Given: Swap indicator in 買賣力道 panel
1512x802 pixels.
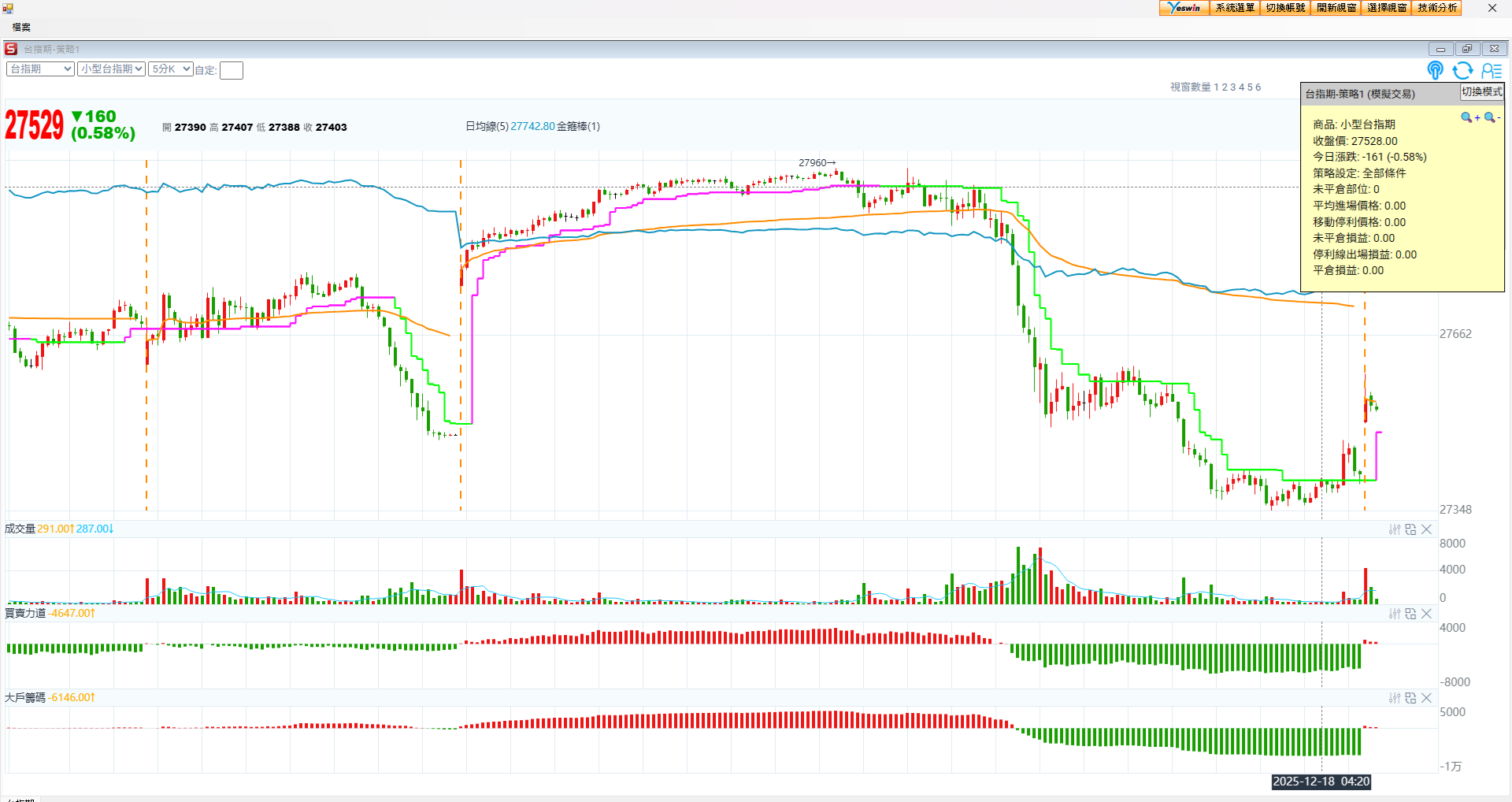Looking at the screenshot, I should coord(1410,614).
